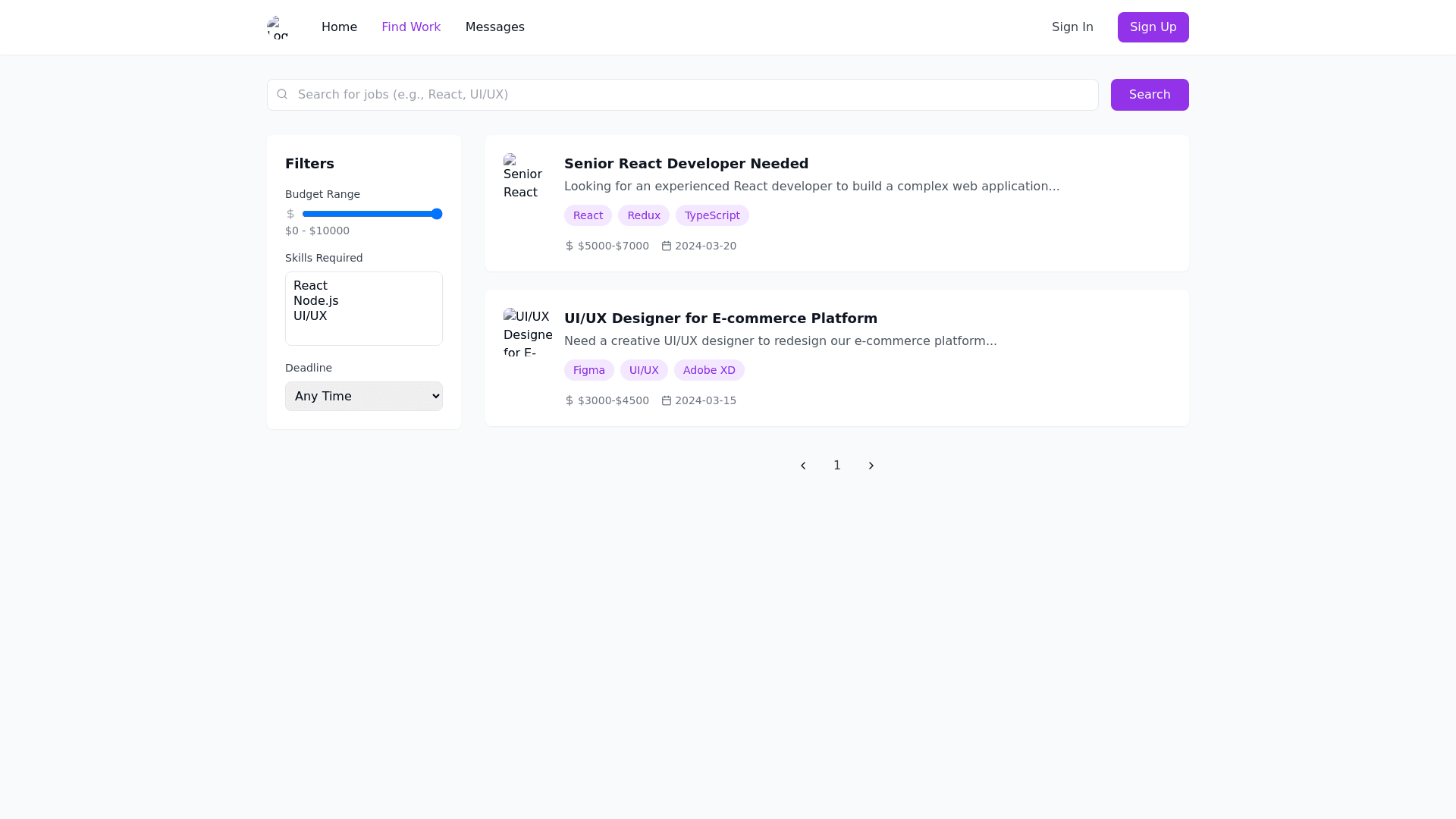Open the Any Time deadline dropdown

point(364,396)
